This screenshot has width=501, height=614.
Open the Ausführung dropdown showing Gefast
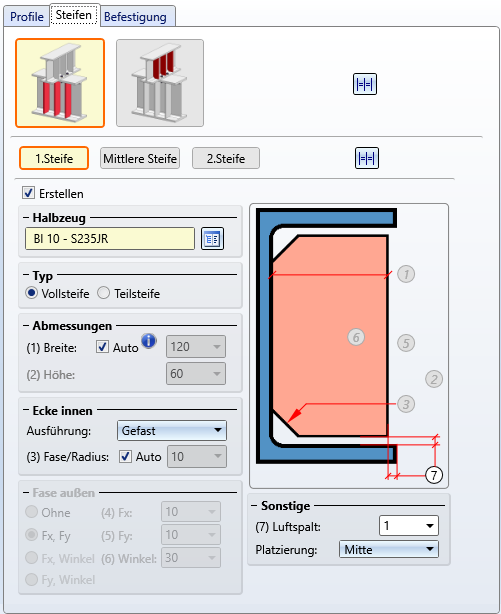(x=172, y=431)
